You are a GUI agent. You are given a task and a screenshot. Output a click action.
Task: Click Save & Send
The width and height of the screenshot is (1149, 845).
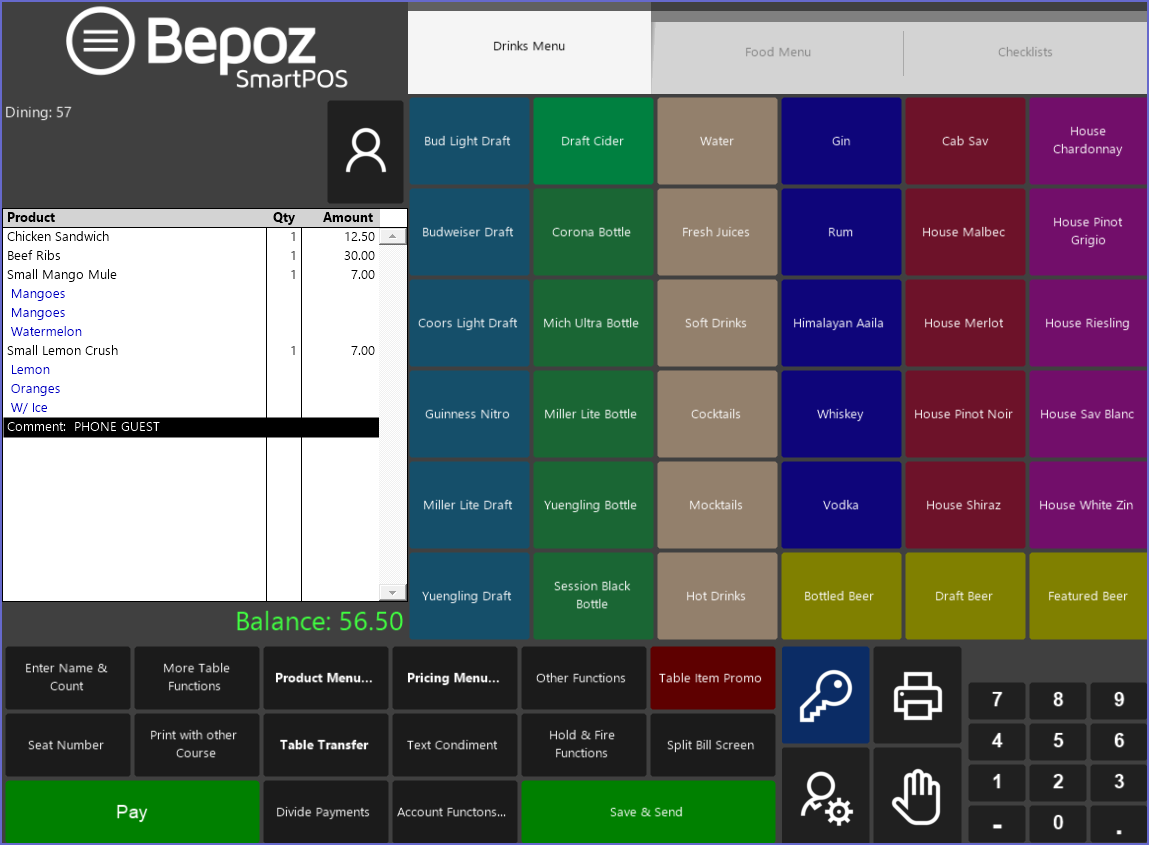click(647, 812)
